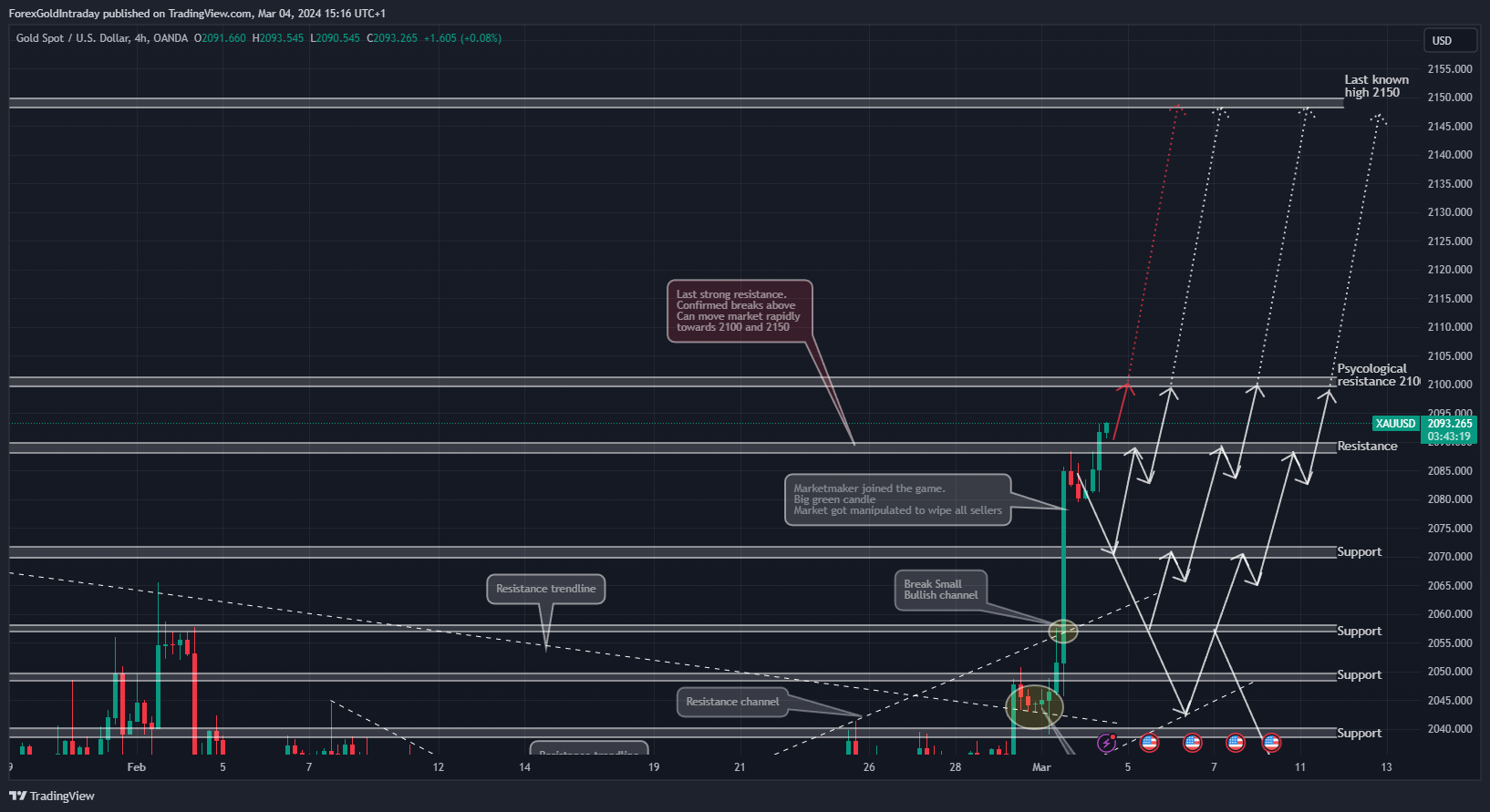
Task: Click the 28 date on time axis
Action: point(955,767)
